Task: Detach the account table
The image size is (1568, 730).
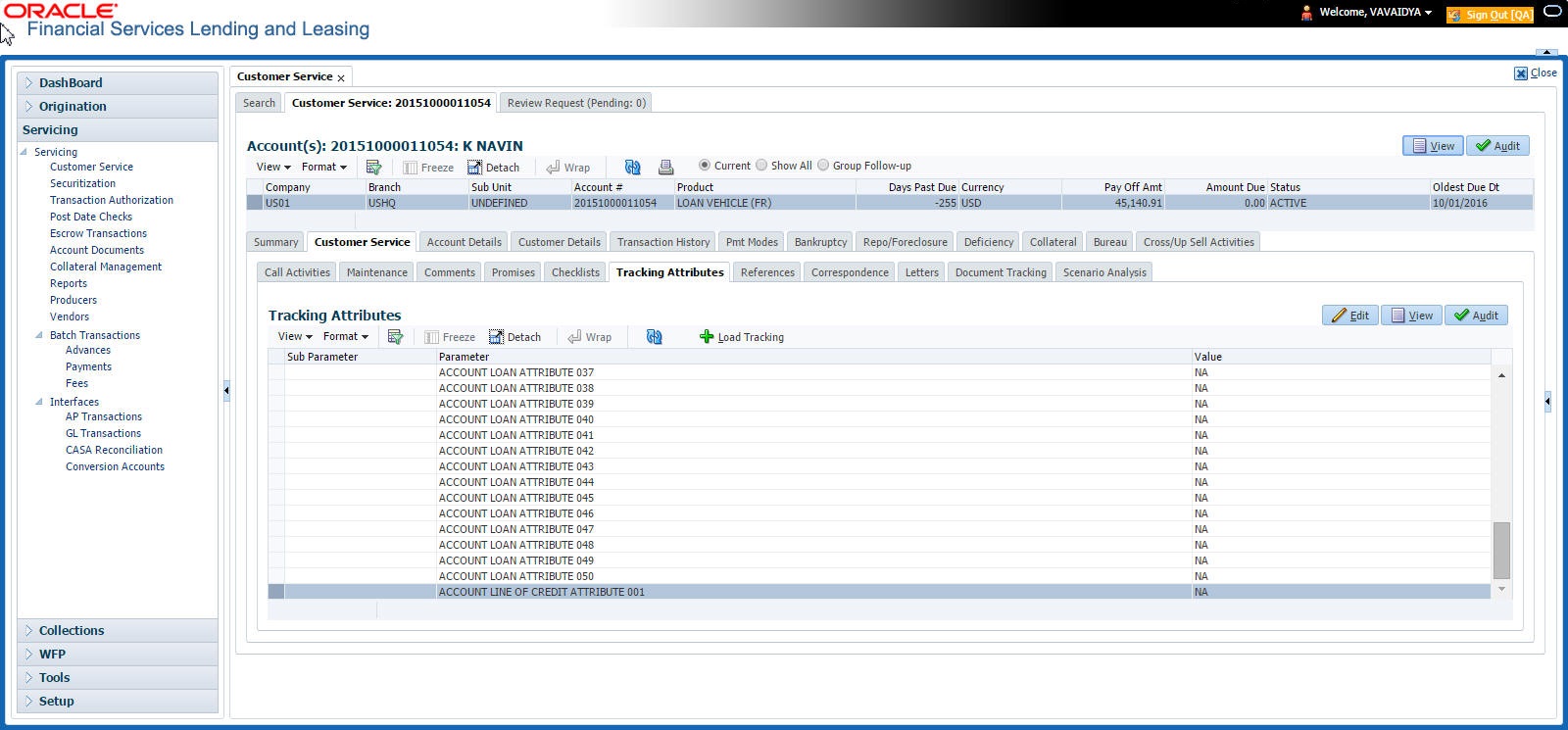Action: pyautogui.click(x=493, y=168)
